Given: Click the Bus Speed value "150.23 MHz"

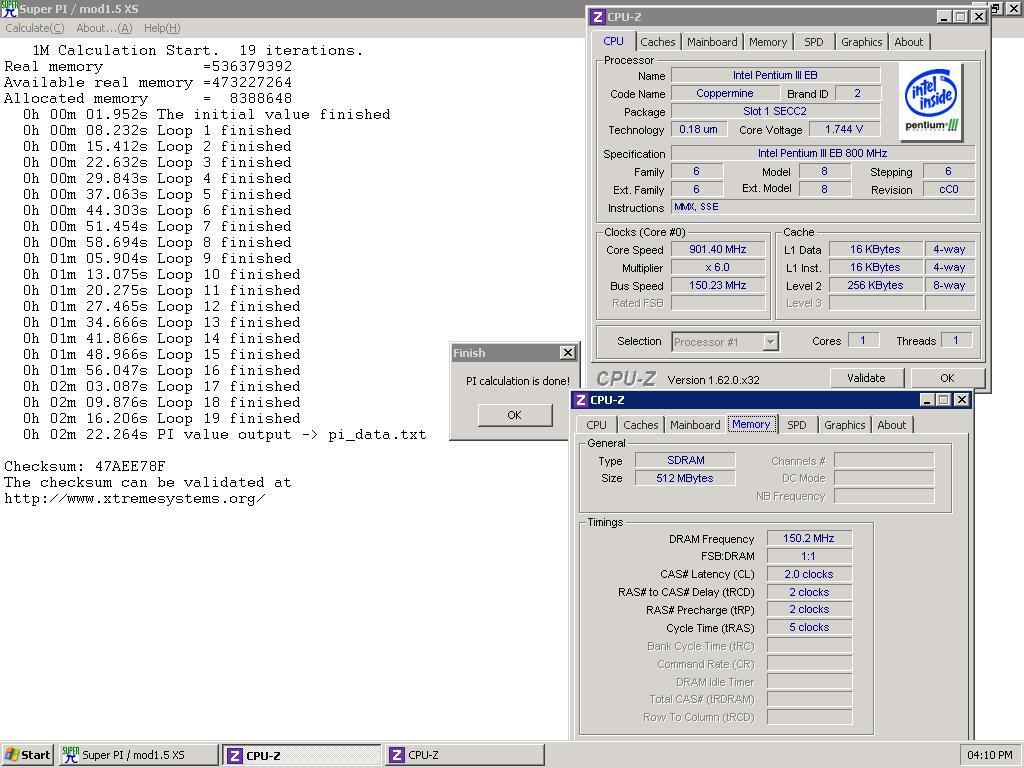Looking at the screenshot, I should pyautogui.click(x=718, y=285).
